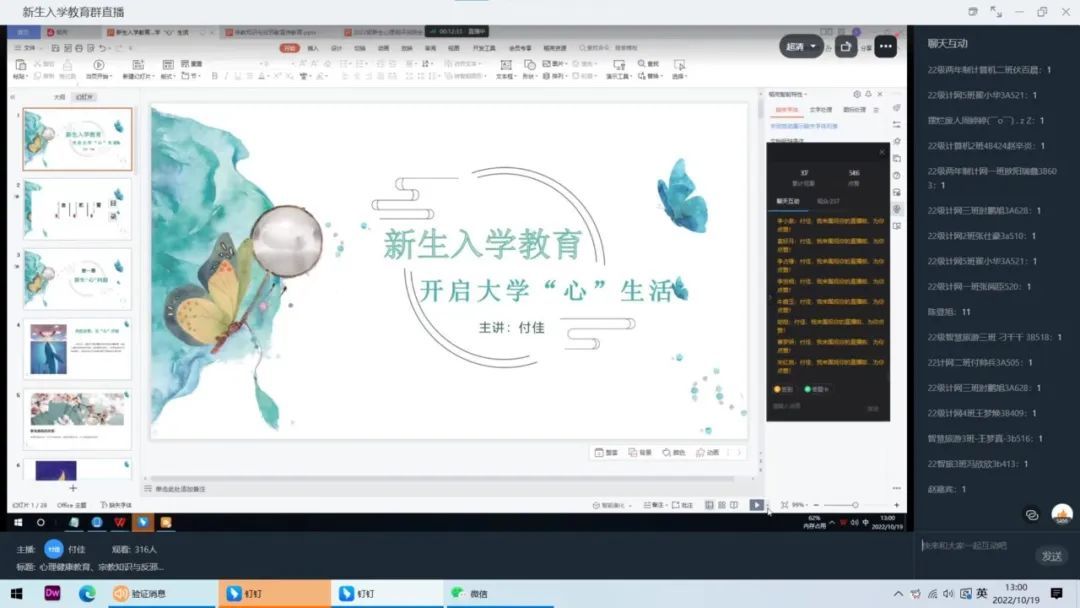Click the add new slide plus icon

click(x=73, y=488)
